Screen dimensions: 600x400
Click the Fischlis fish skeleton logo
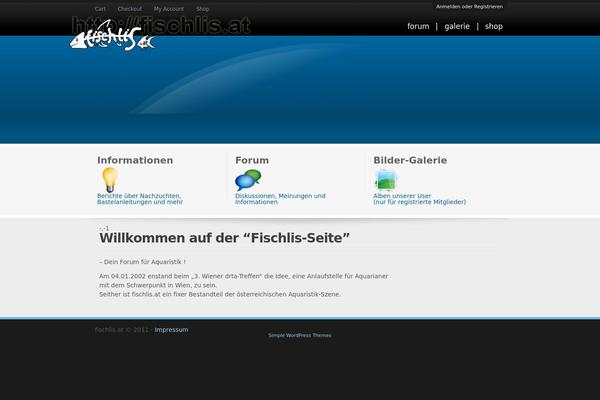[x=112, y=36]
